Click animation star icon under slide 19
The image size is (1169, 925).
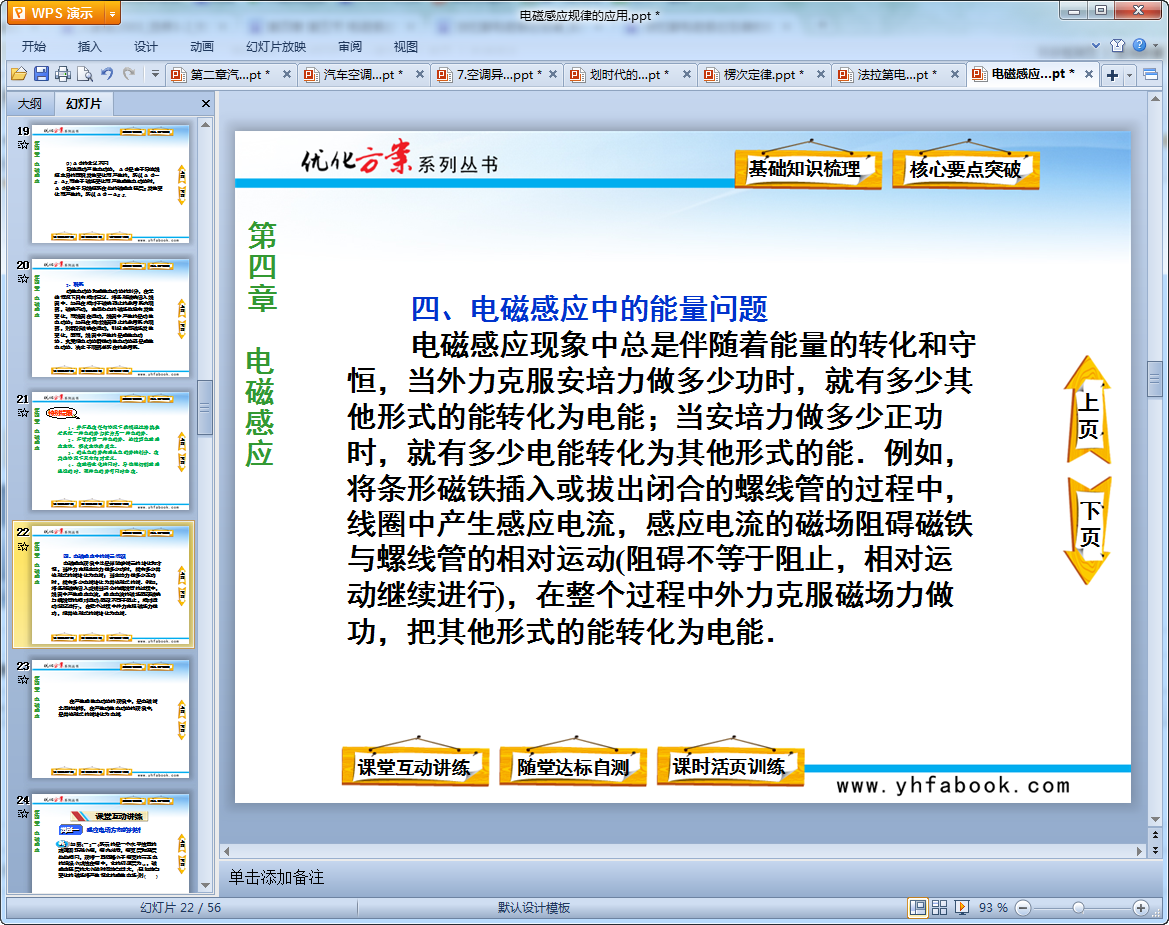coord(23,145)
